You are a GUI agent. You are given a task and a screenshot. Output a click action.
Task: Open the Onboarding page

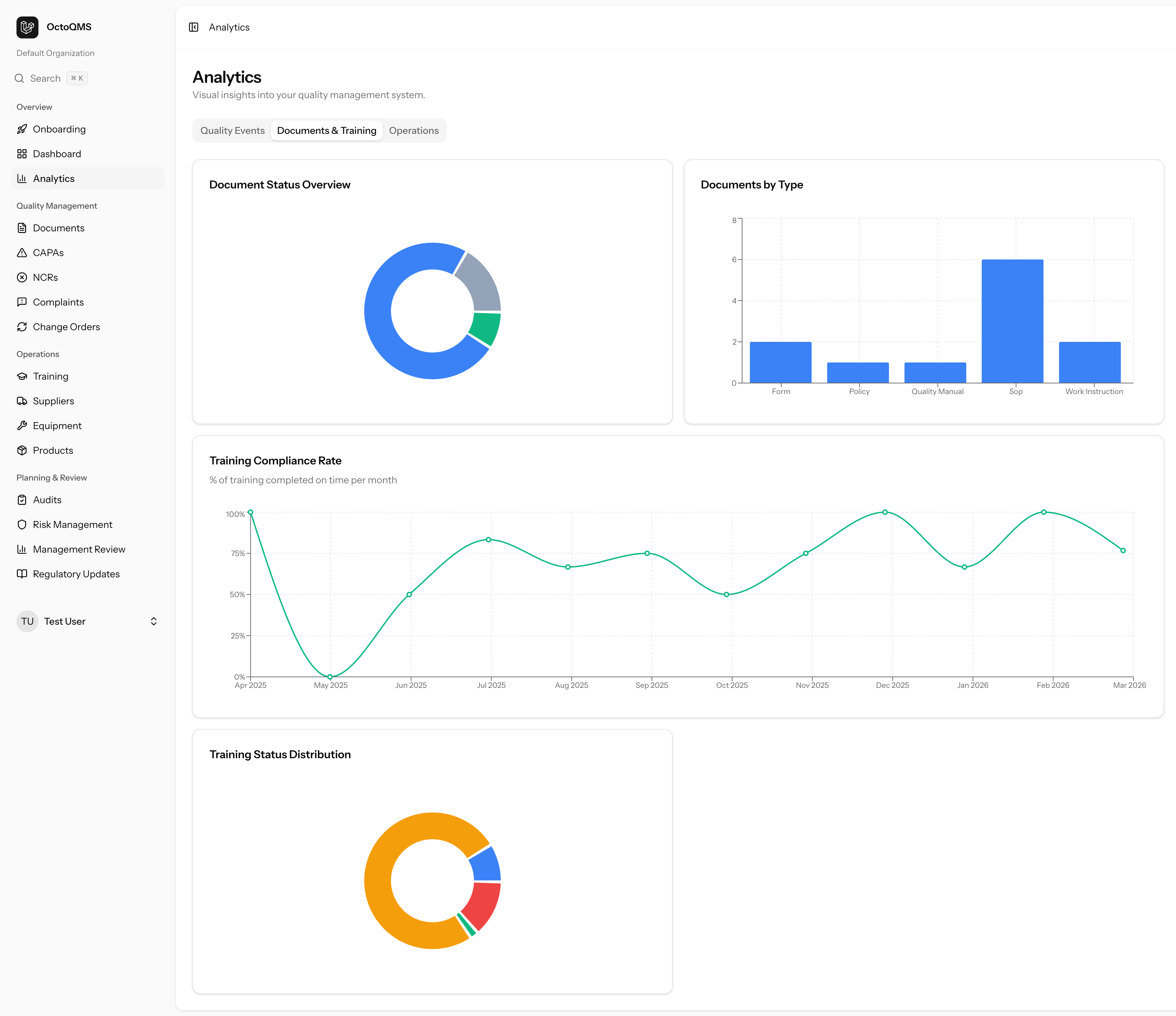click(88, 129)
